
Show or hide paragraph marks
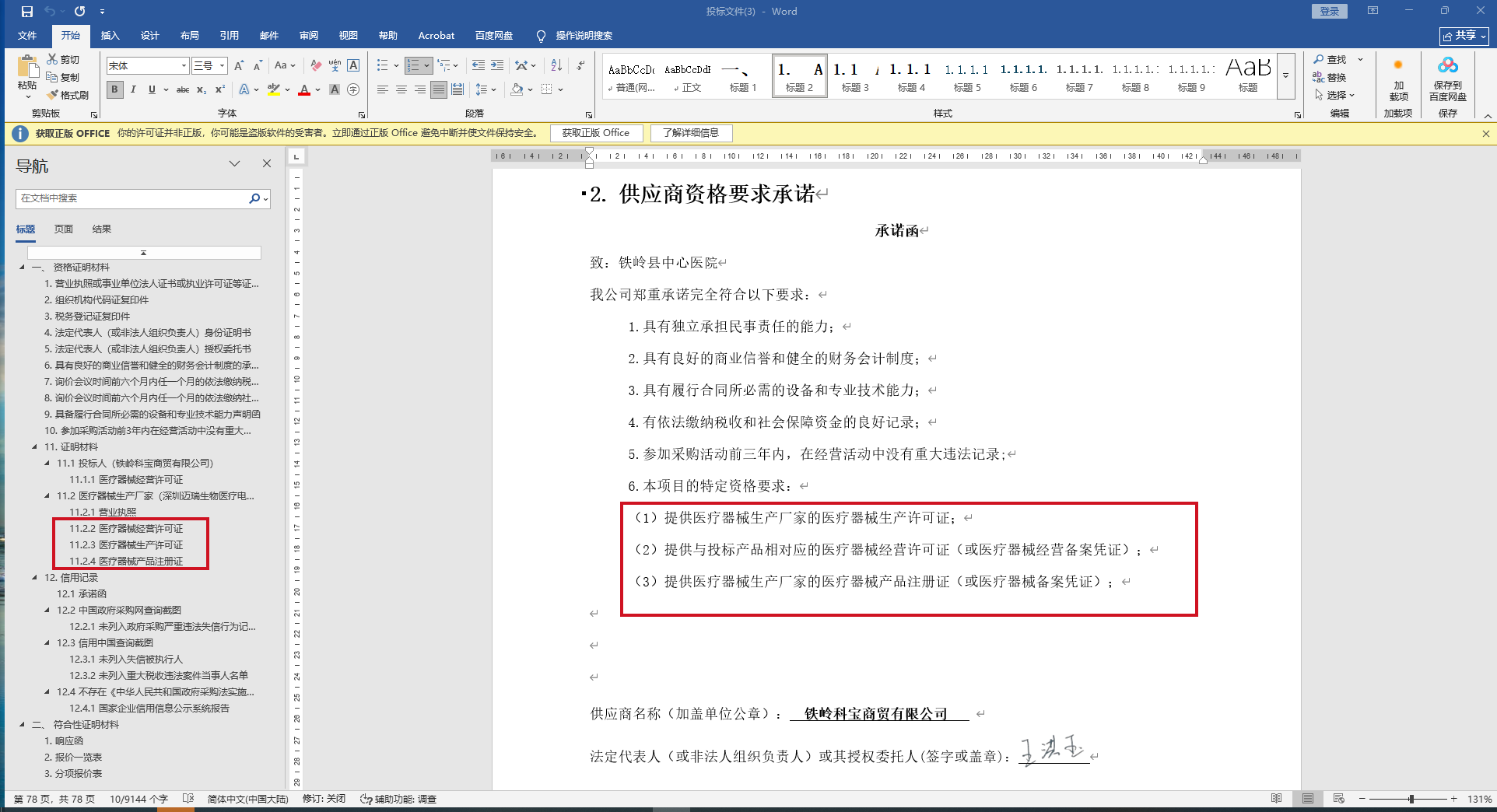(580, 66)
